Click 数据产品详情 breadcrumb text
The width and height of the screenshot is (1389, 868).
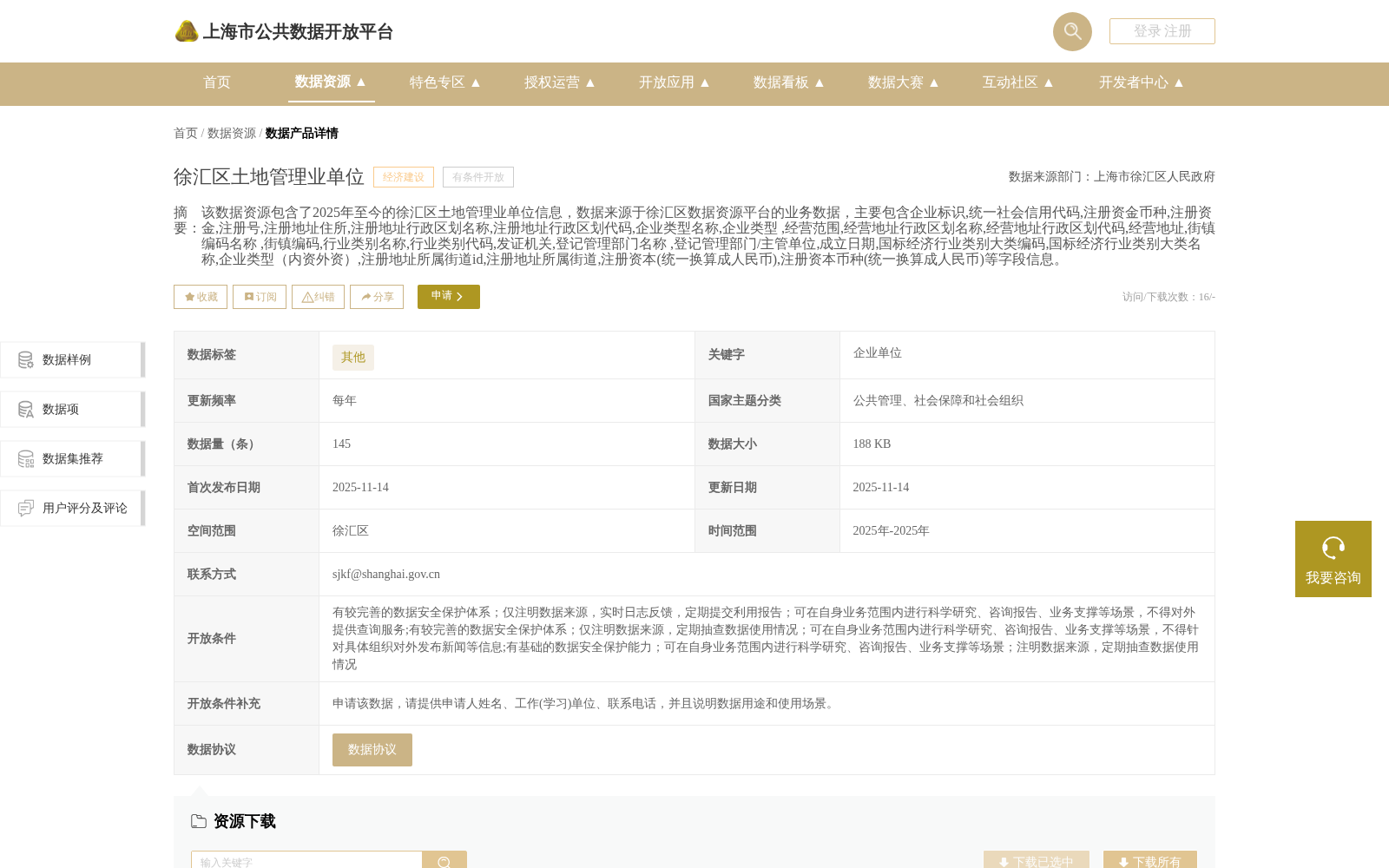(x=302, y=134)
